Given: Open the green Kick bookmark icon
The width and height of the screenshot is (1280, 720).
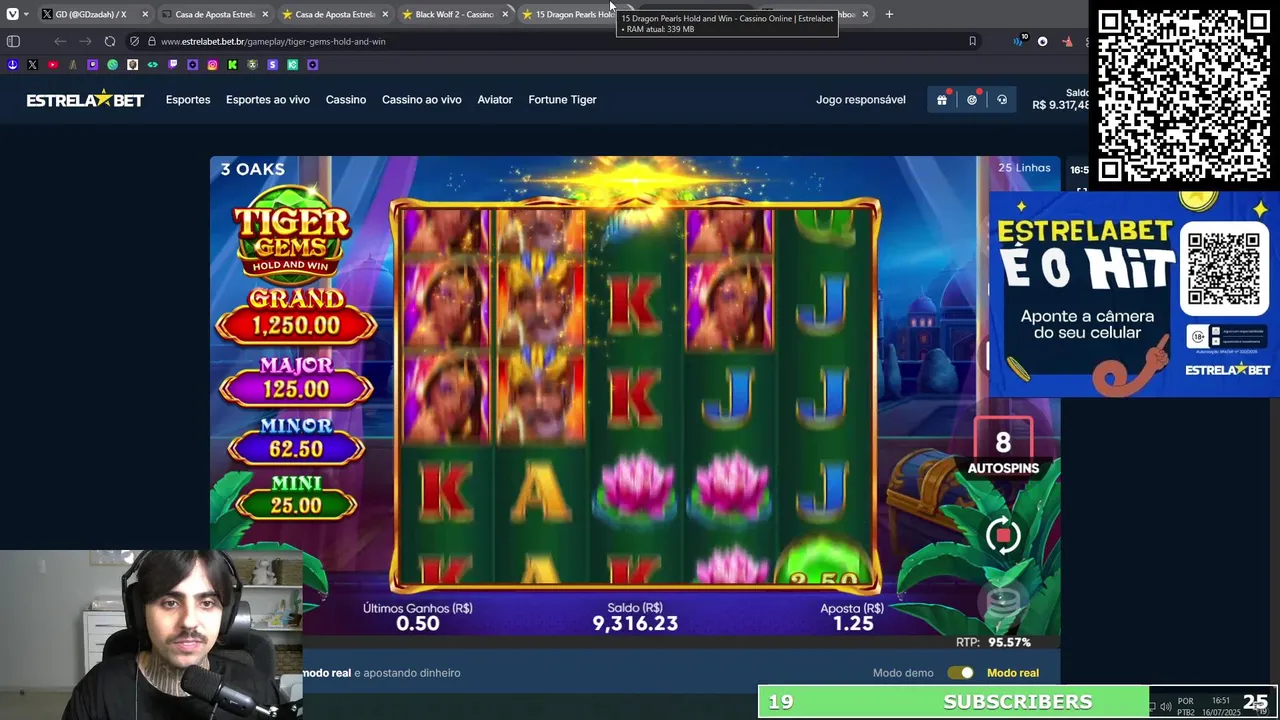Looking at the screenshot, I should pyautogui.click(x=232, y=64).
